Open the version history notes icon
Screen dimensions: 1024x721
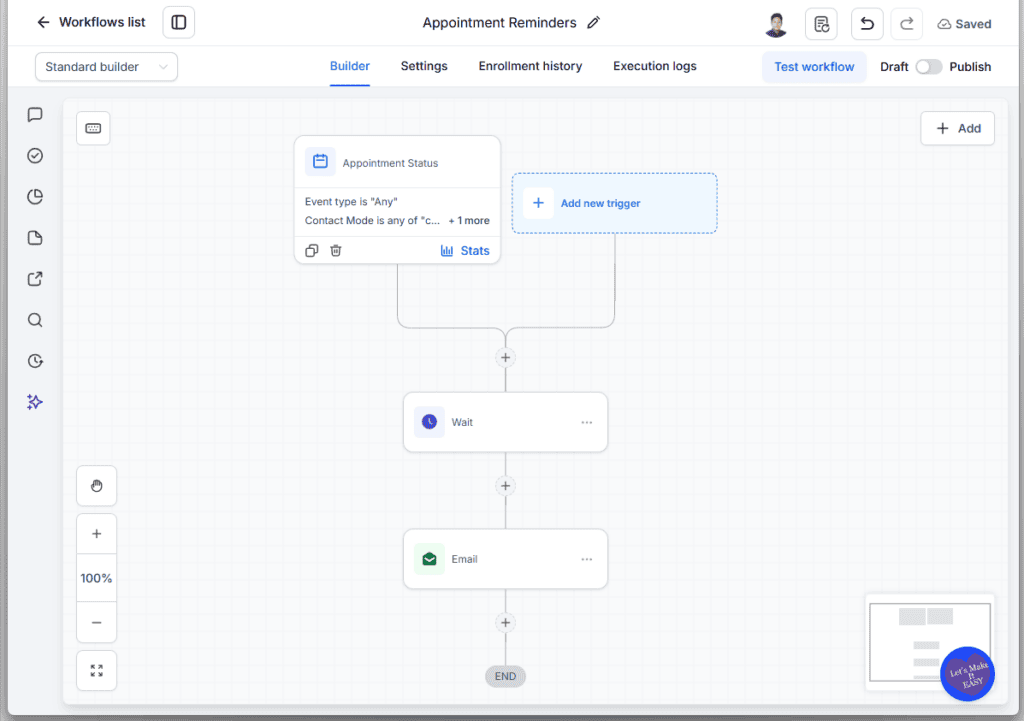pos(822,24)
